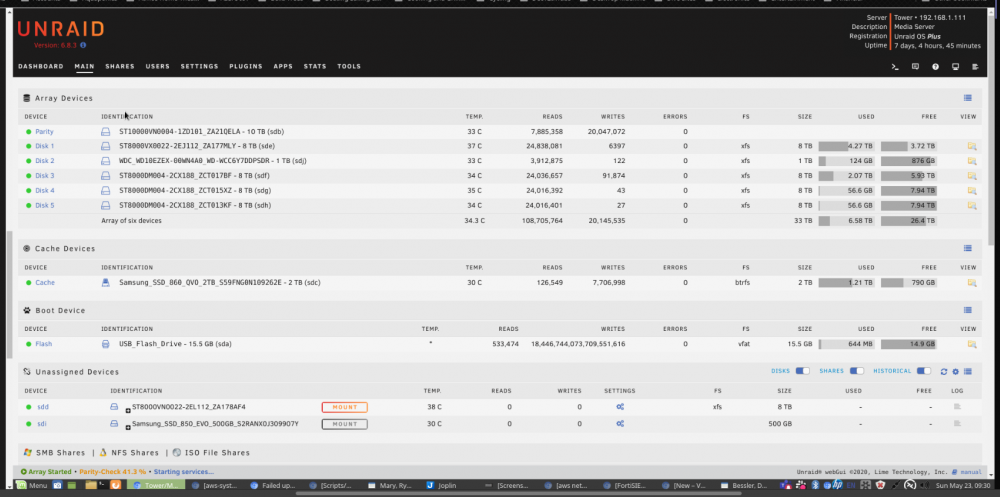Image resolution: width=1000 pixels, height=497 pixels.
Task: Browse Cache contents via view icon
Action: point(971,283)
